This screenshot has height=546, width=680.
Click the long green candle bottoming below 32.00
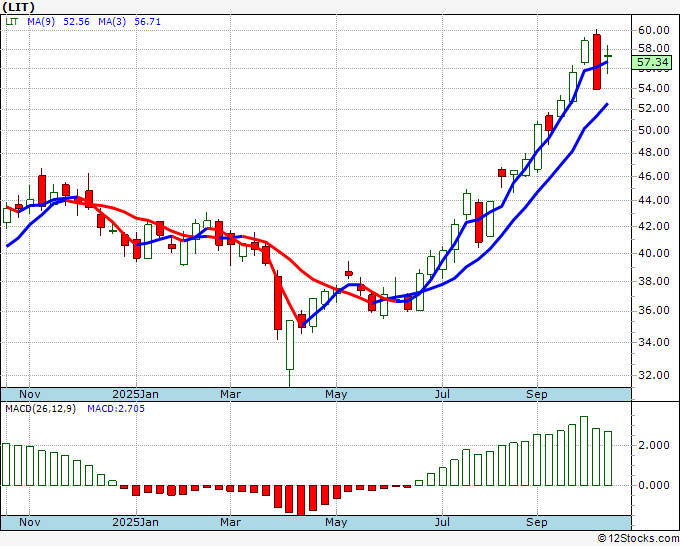click(x=290, y=345)
